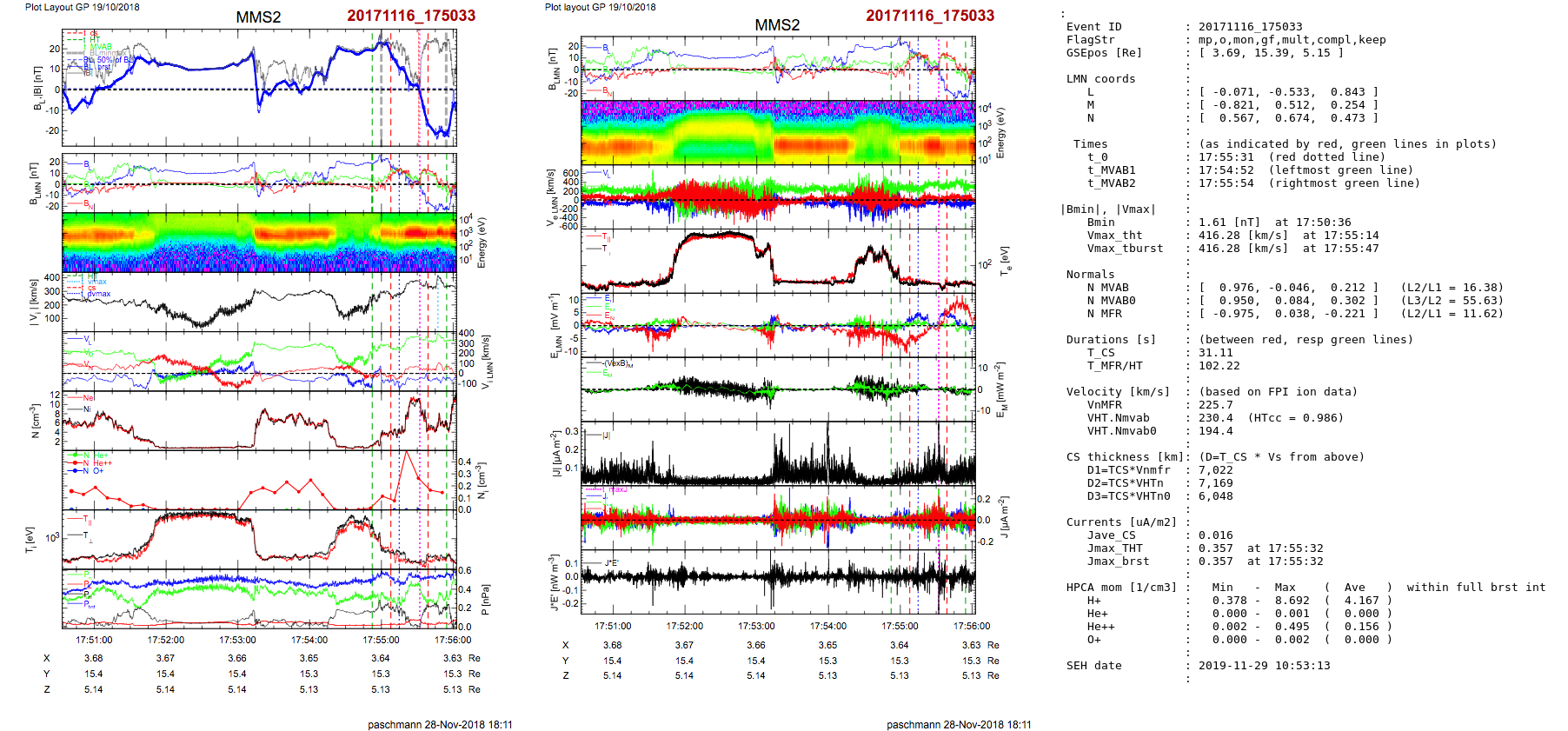Click the 'Plot layout GP 19/10/2018' header on the right plot
The width and height of the screenshot is (1568, 731).
point(600,7)
